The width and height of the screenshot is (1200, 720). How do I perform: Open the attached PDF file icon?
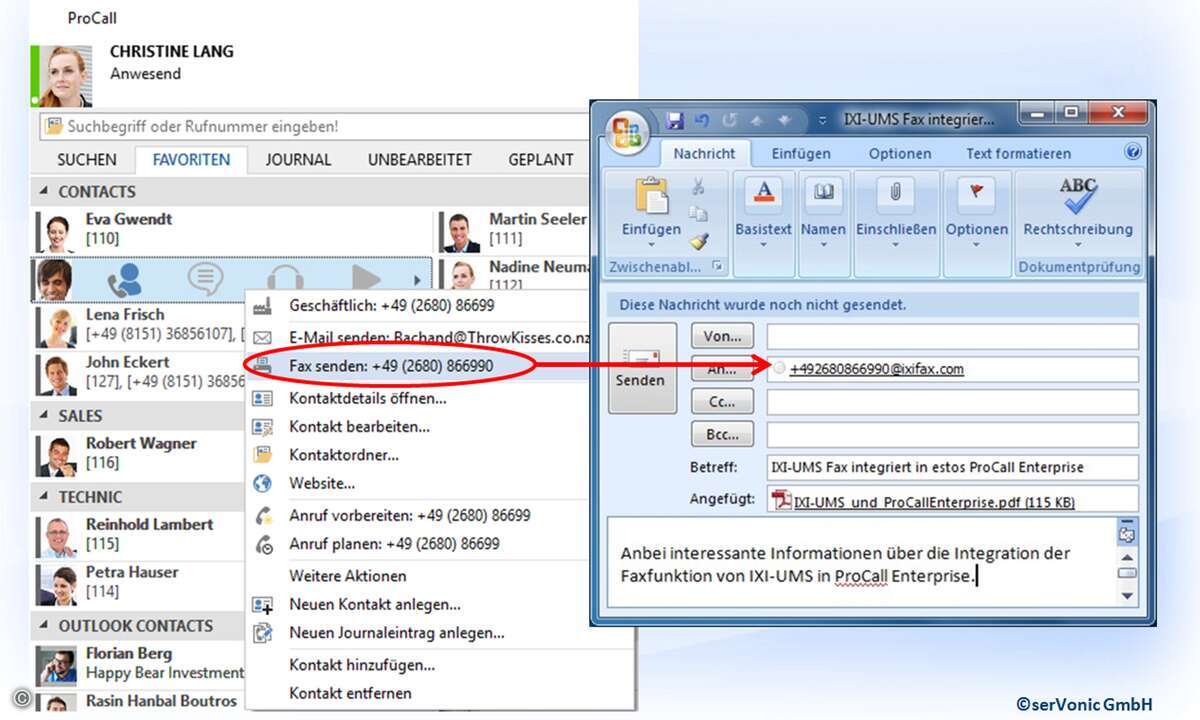[781, 500]
